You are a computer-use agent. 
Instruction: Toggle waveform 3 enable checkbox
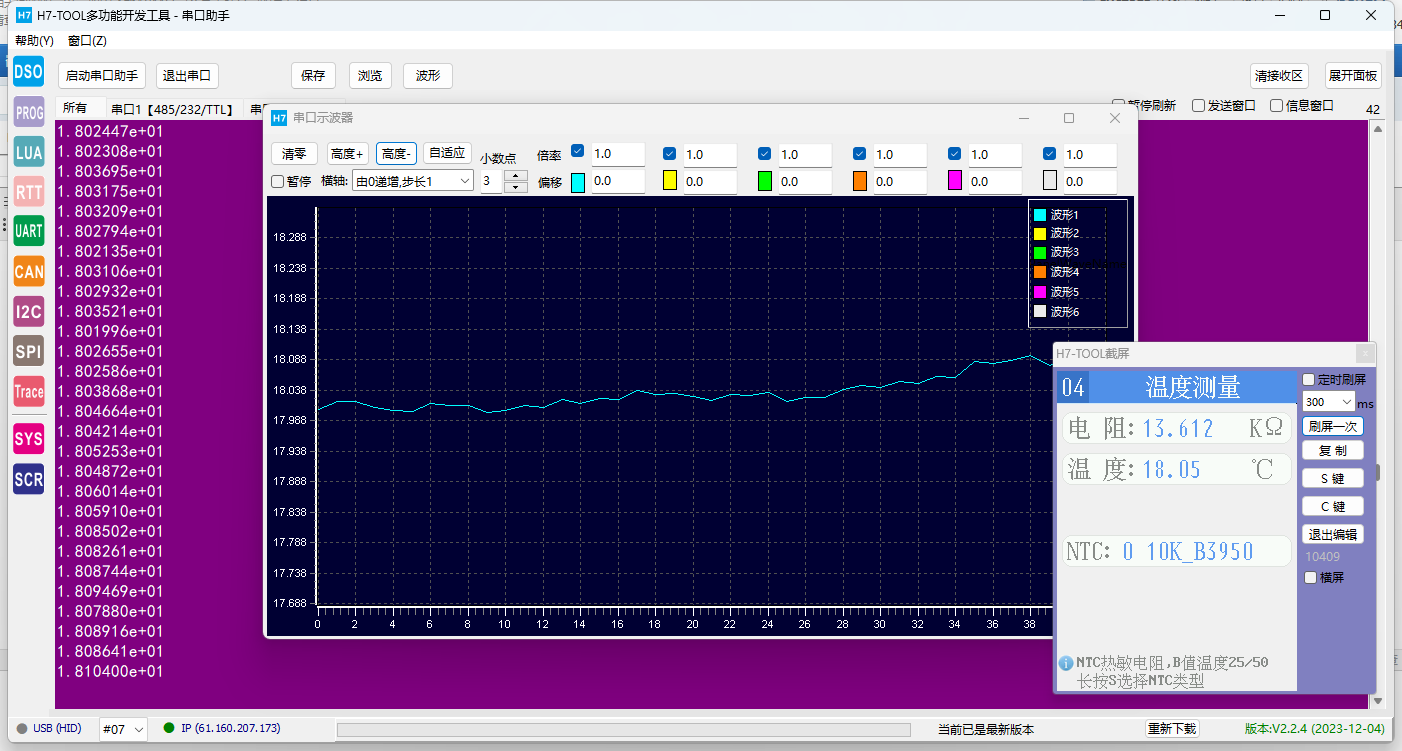765,154
